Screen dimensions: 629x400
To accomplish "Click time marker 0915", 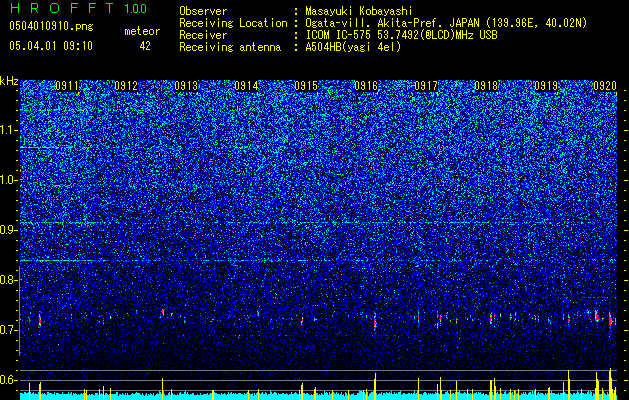I will 306,86.
